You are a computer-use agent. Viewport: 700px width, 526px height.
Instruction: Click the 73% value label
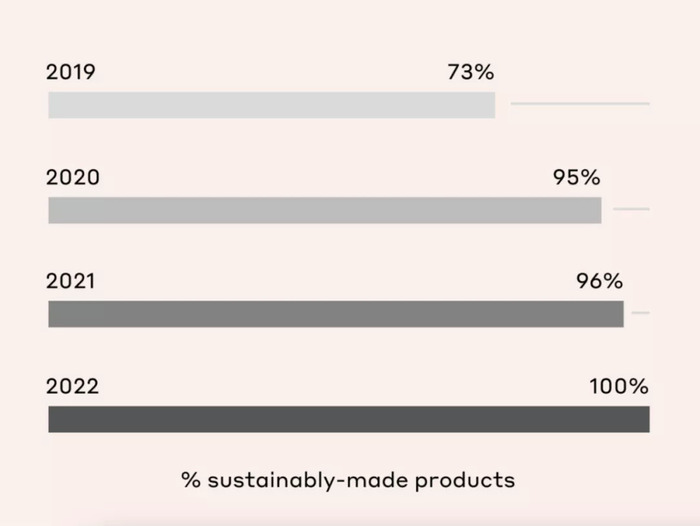click(471, 72)
